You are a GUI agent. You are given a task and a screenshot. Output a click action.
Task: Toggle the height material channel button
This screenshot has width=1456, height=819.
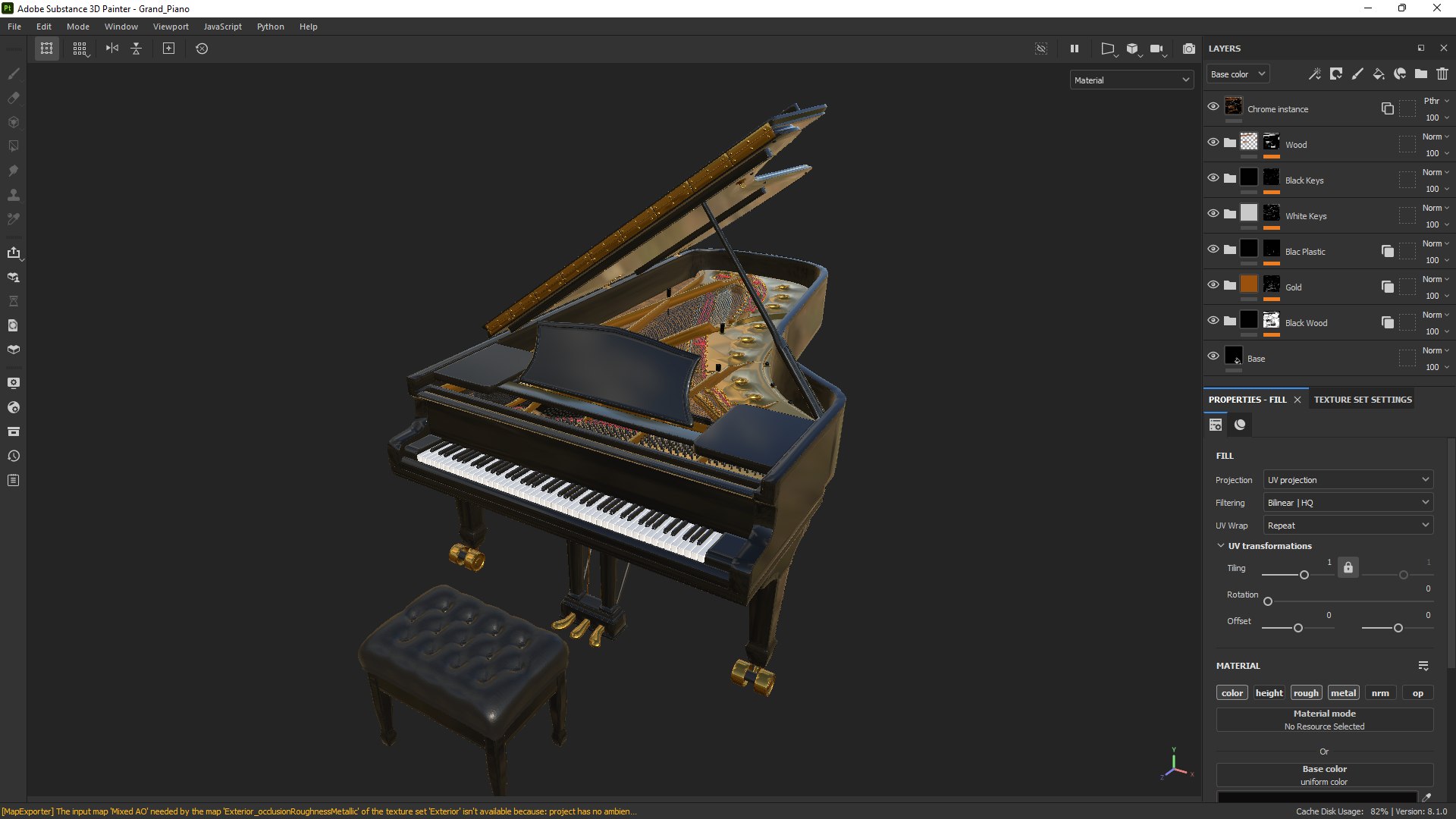1269,693
